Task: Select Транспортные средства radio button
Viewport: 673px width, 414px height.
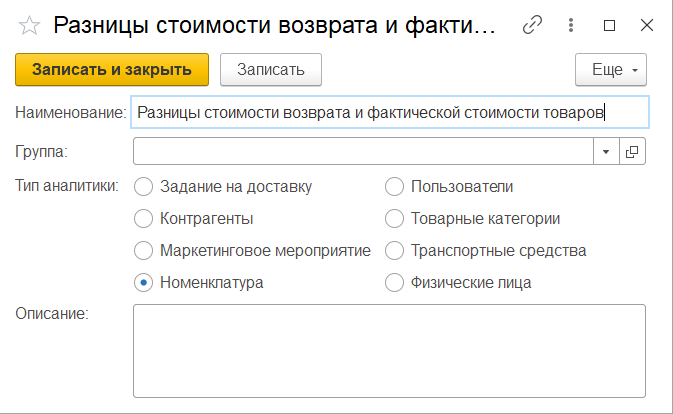Action: (394, 250)
